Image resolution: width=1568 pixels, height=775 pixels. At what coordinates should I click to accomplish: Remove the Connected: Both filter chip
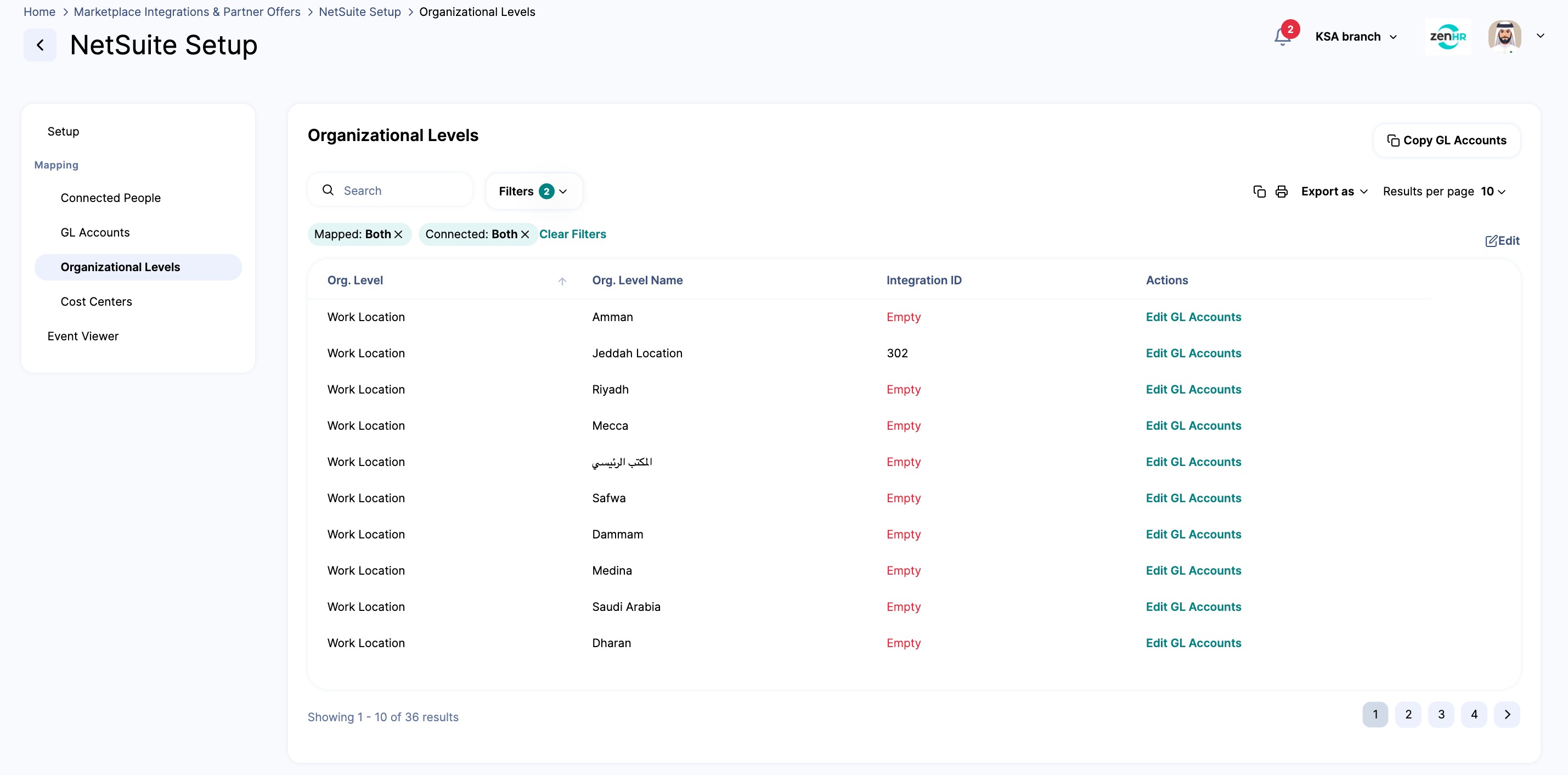pos(524,234)
